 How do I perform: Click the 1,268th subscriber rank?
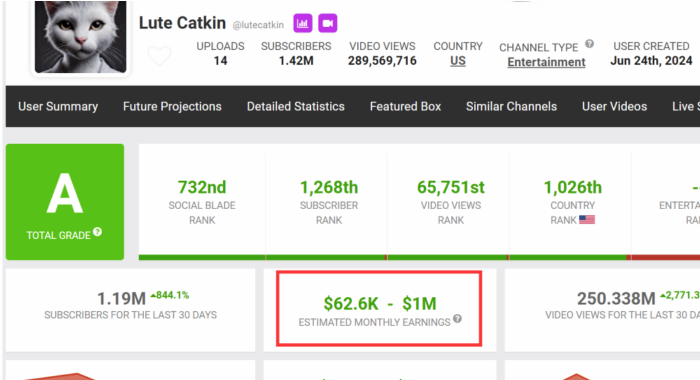click(x=329, y=187)
